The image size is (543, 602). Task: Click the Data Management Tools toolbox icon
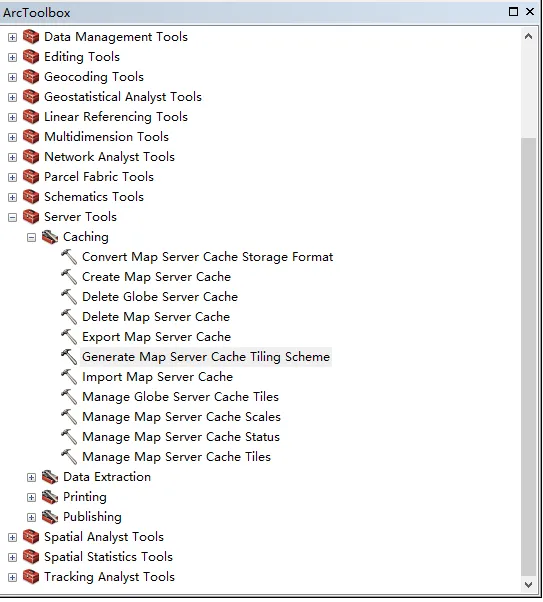pyautogui.click(x=31, y=37)
